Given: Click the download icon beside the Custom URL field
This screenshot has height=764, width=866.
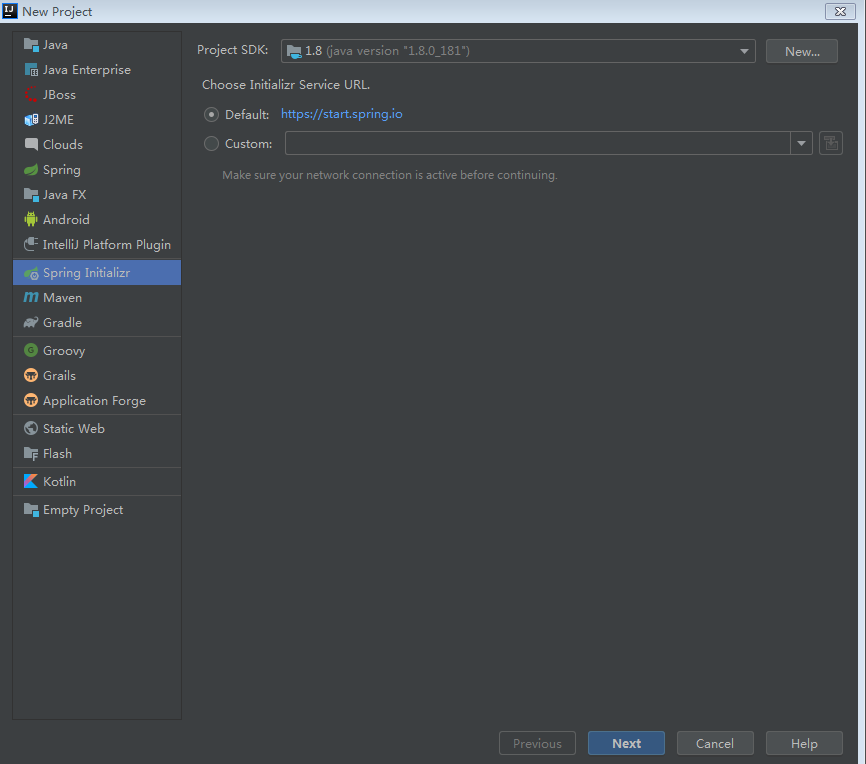Looking at the screenshot, I should (831, 144).
